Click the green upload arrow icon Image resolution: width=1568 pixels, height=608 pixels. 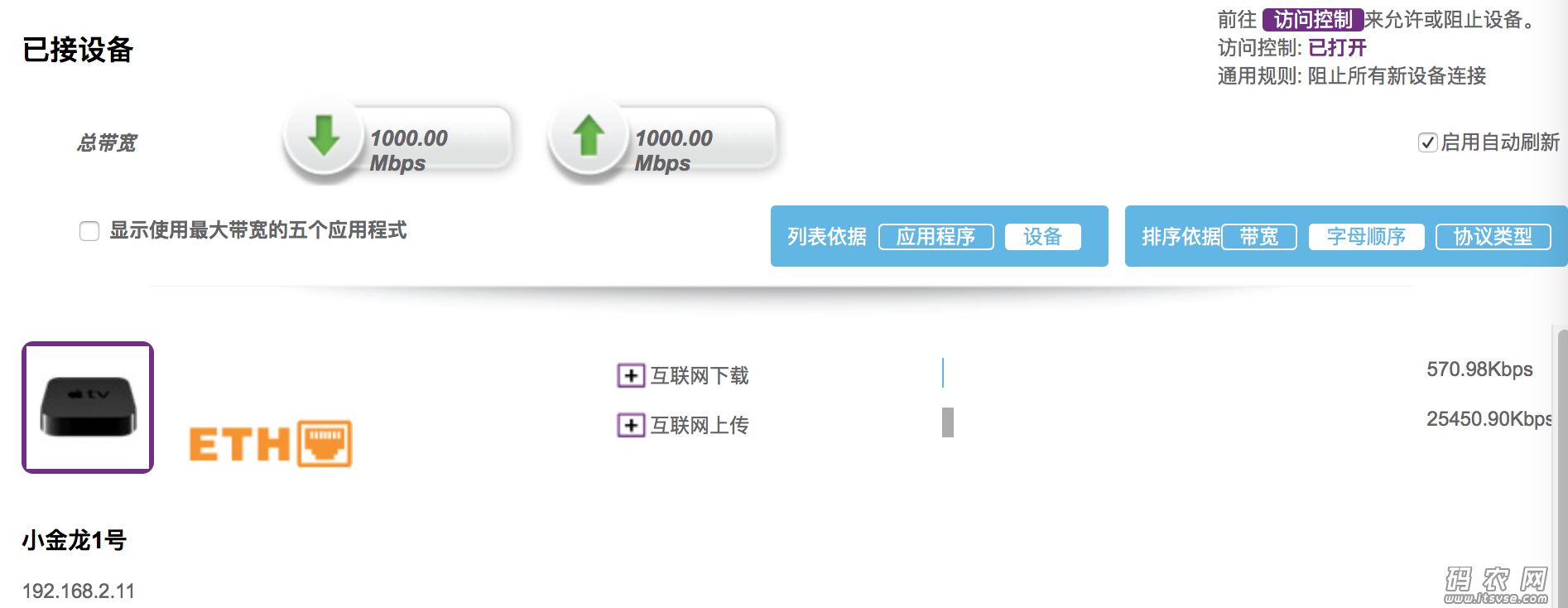(x=589, y=136)
